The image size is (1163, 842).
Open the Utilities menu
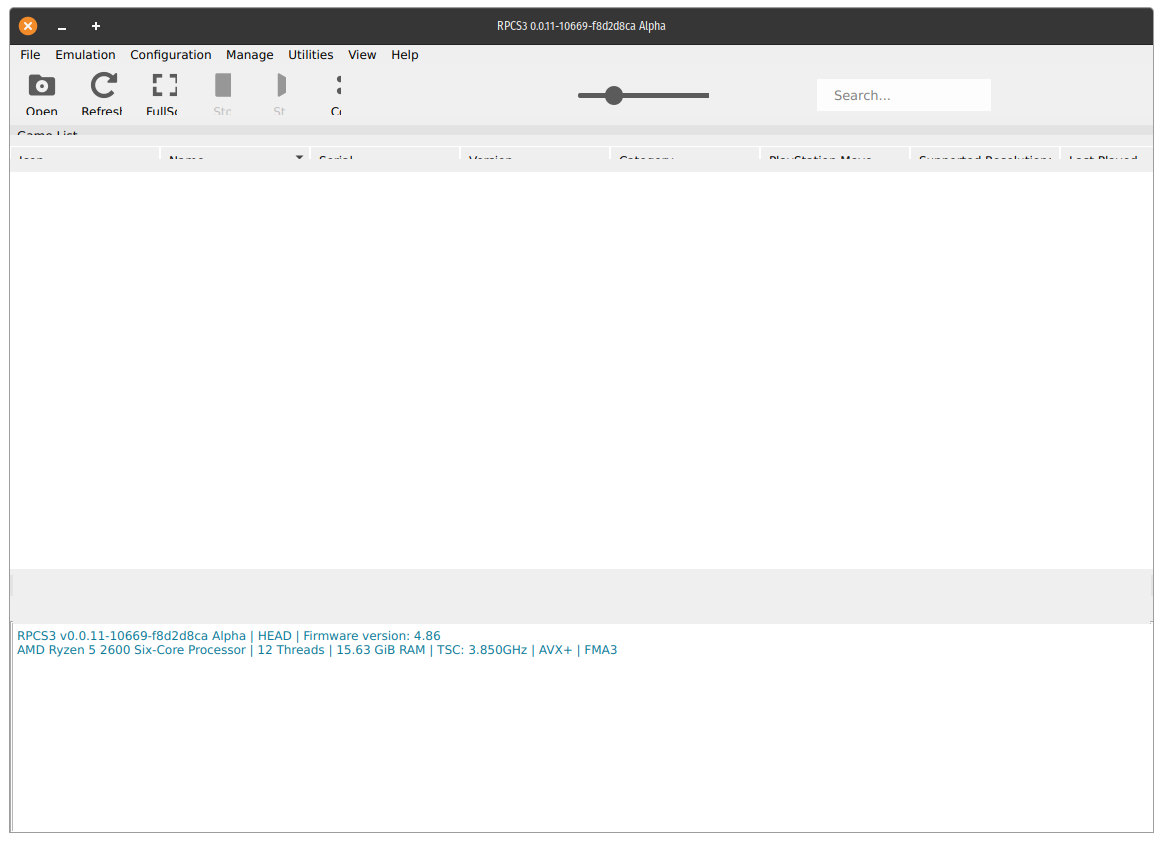[311, 55]
